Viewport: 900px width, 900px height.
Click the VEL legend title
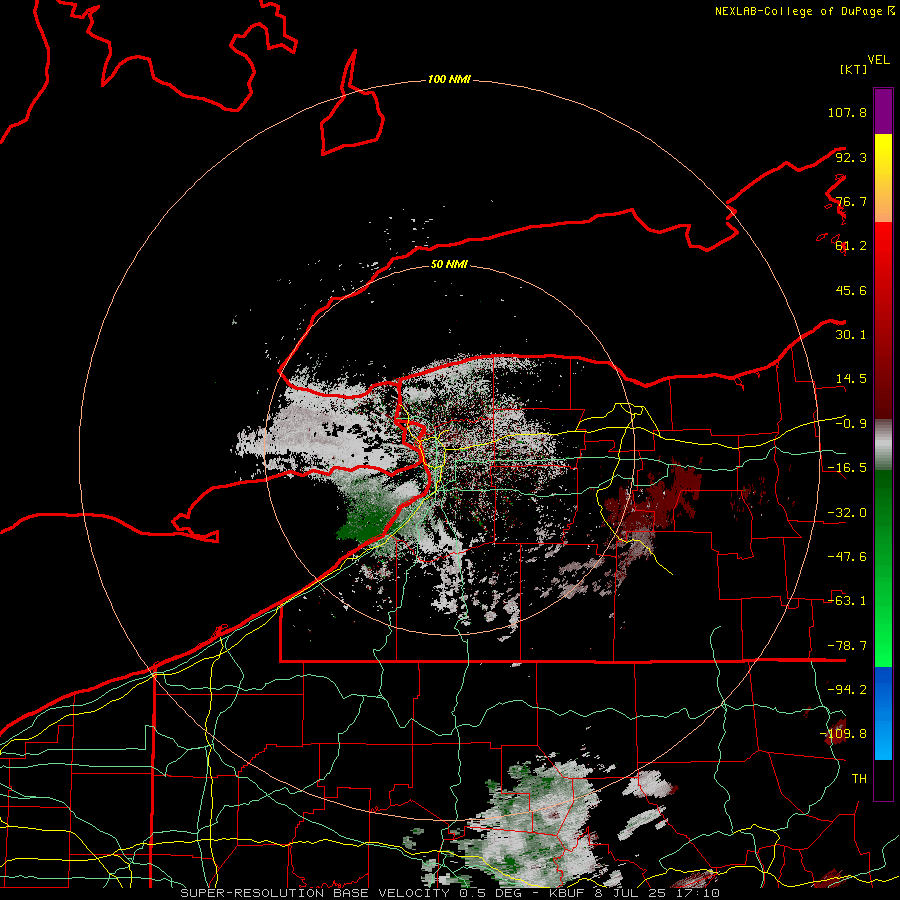[x=878, y=60]
